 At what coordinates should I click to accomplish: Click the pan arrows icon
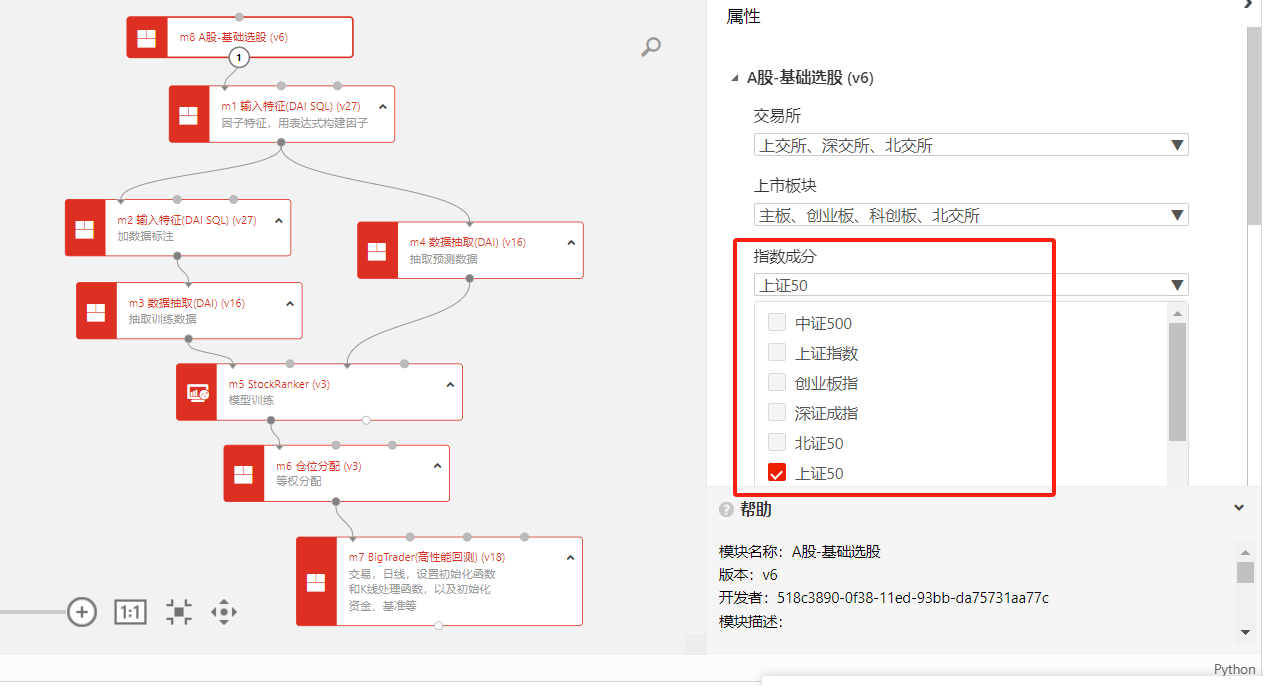pos(224,612)
